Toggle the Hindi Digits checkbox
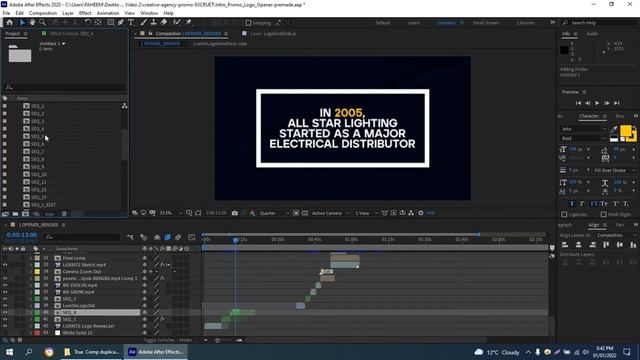The image size is (640, 360). pyautogui.click(x=604, y=214)
